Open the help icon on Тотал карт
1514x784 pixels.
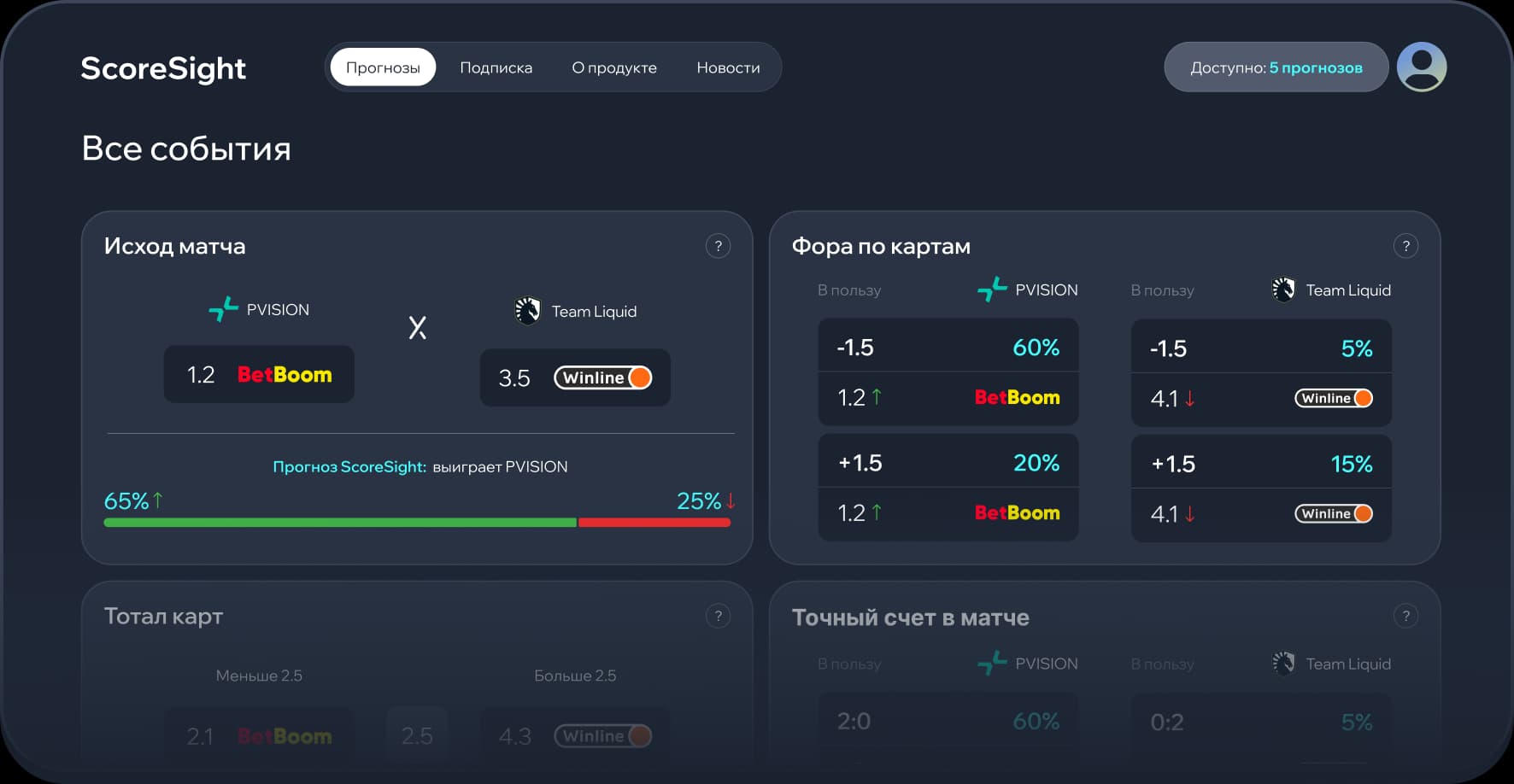coord(718,616)
